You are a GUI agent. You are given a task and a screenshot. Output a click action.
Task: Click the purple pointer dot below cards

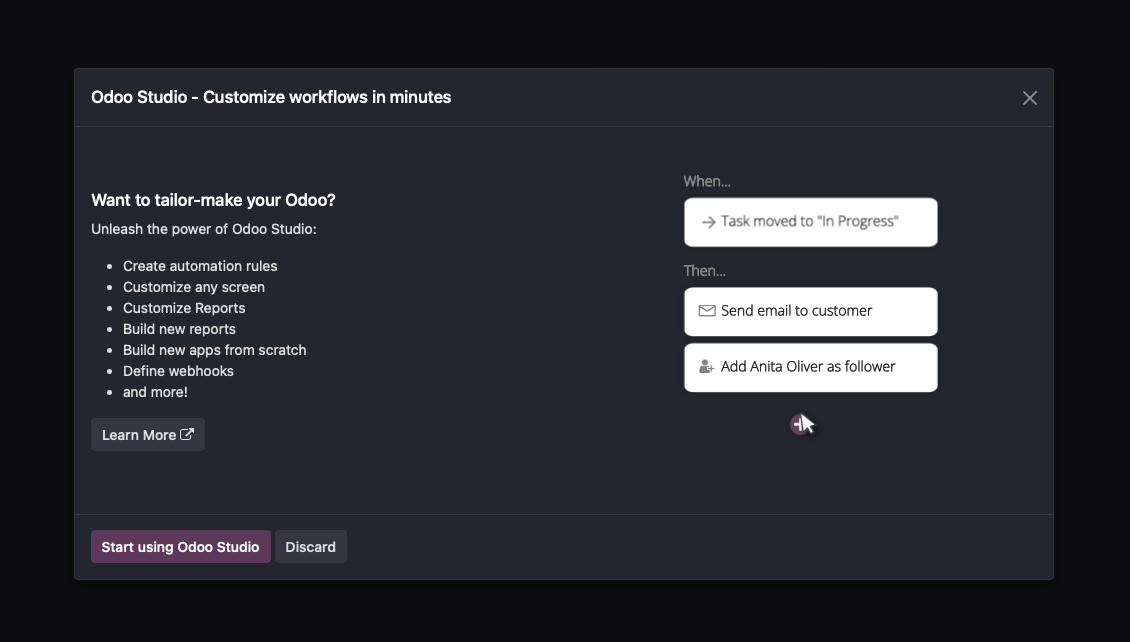797,424
